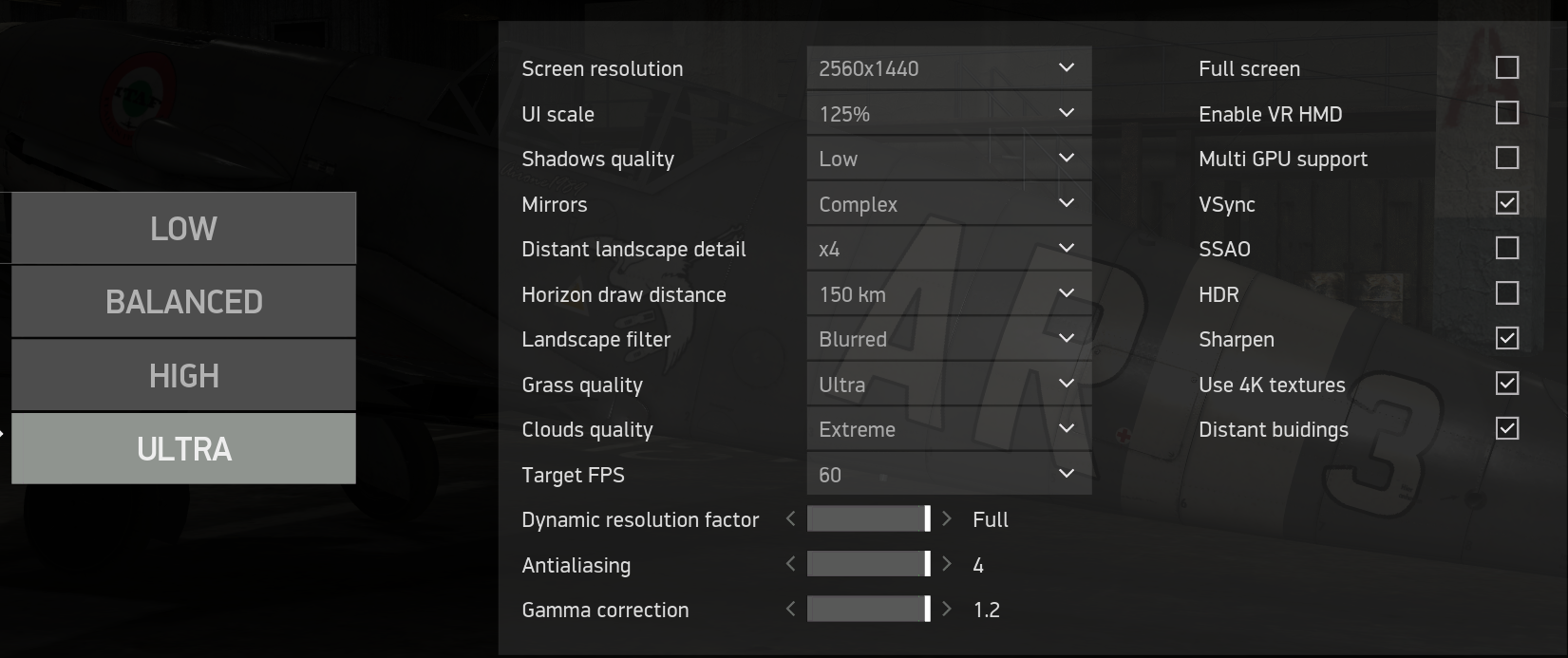Viewport: 1568px width, 658px height.
Task: Open the Clouds quality dropdown
Action: click(949, 429)
